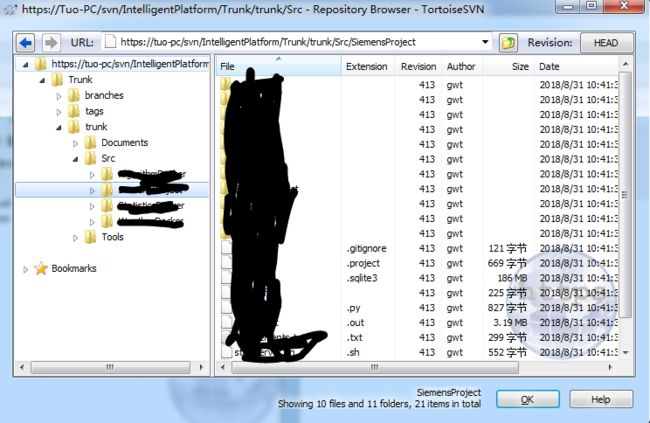Screen dimensions: 650x423
Task: Collapse the Src folder
Action: (75, 159)
